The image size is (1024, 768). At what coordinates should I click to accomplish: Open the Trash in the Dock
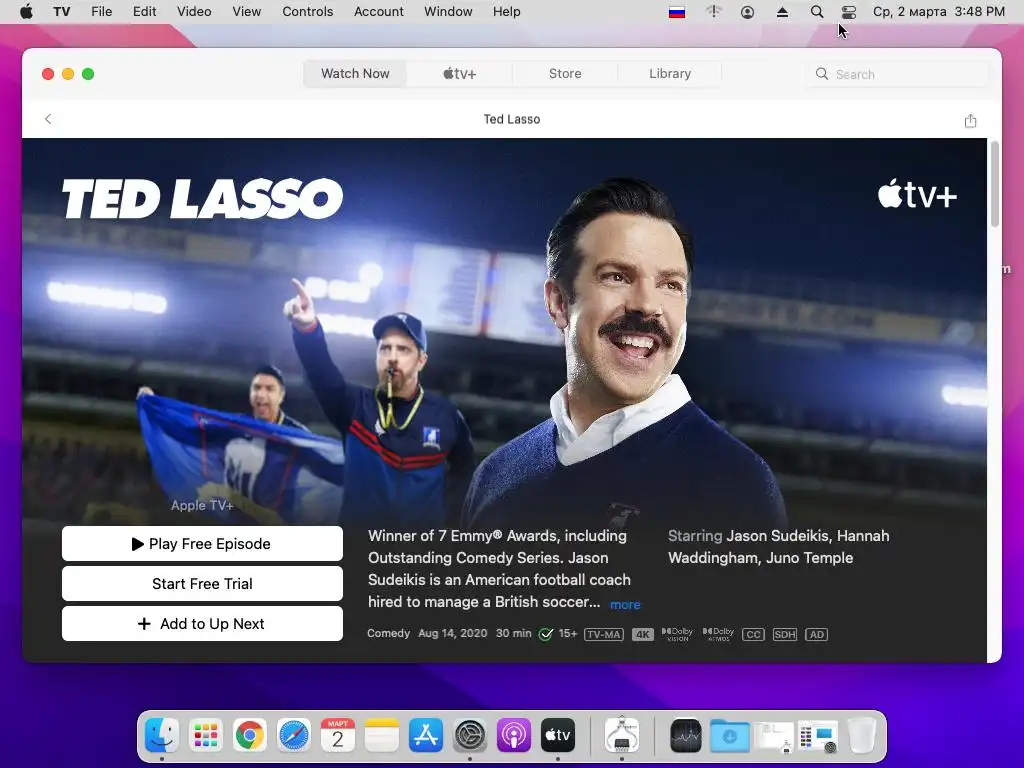[862, 736]
